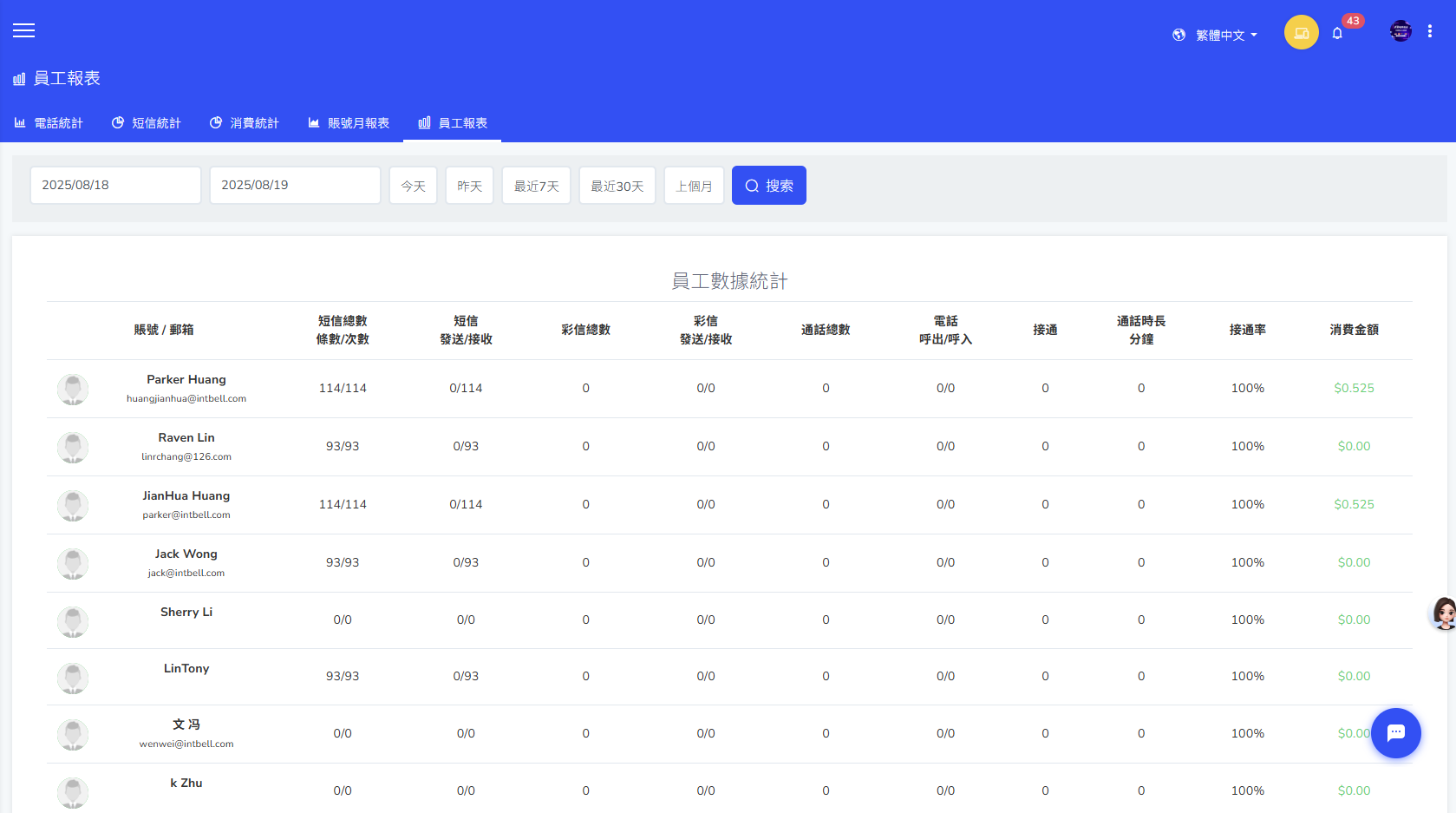Click Parker Huang's avatar thumbnail
The image size is (1456, 813).
tap(73, 389)
